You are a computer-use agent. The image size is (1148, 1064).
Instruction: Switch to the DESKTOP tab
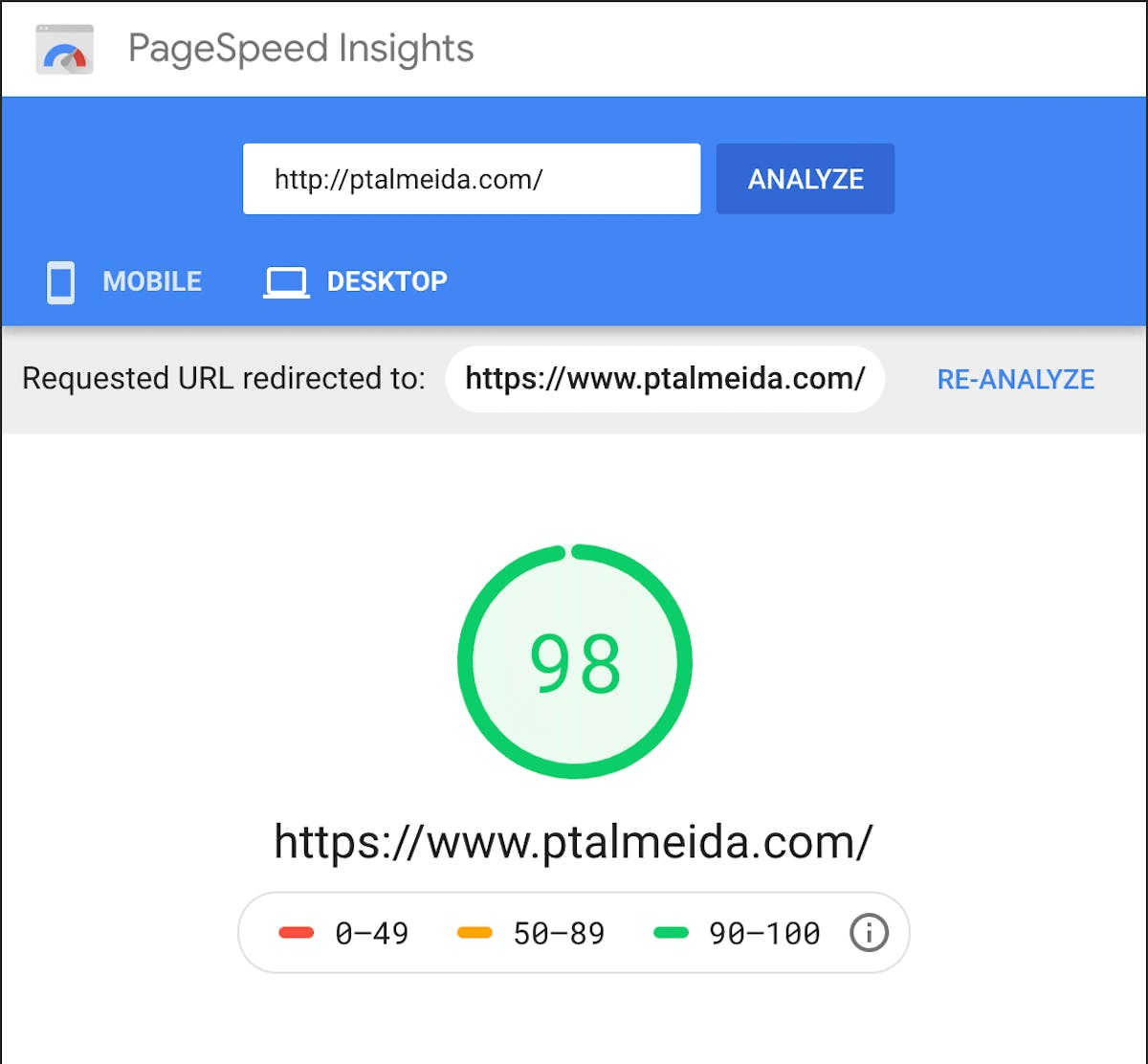click(386, 281)
